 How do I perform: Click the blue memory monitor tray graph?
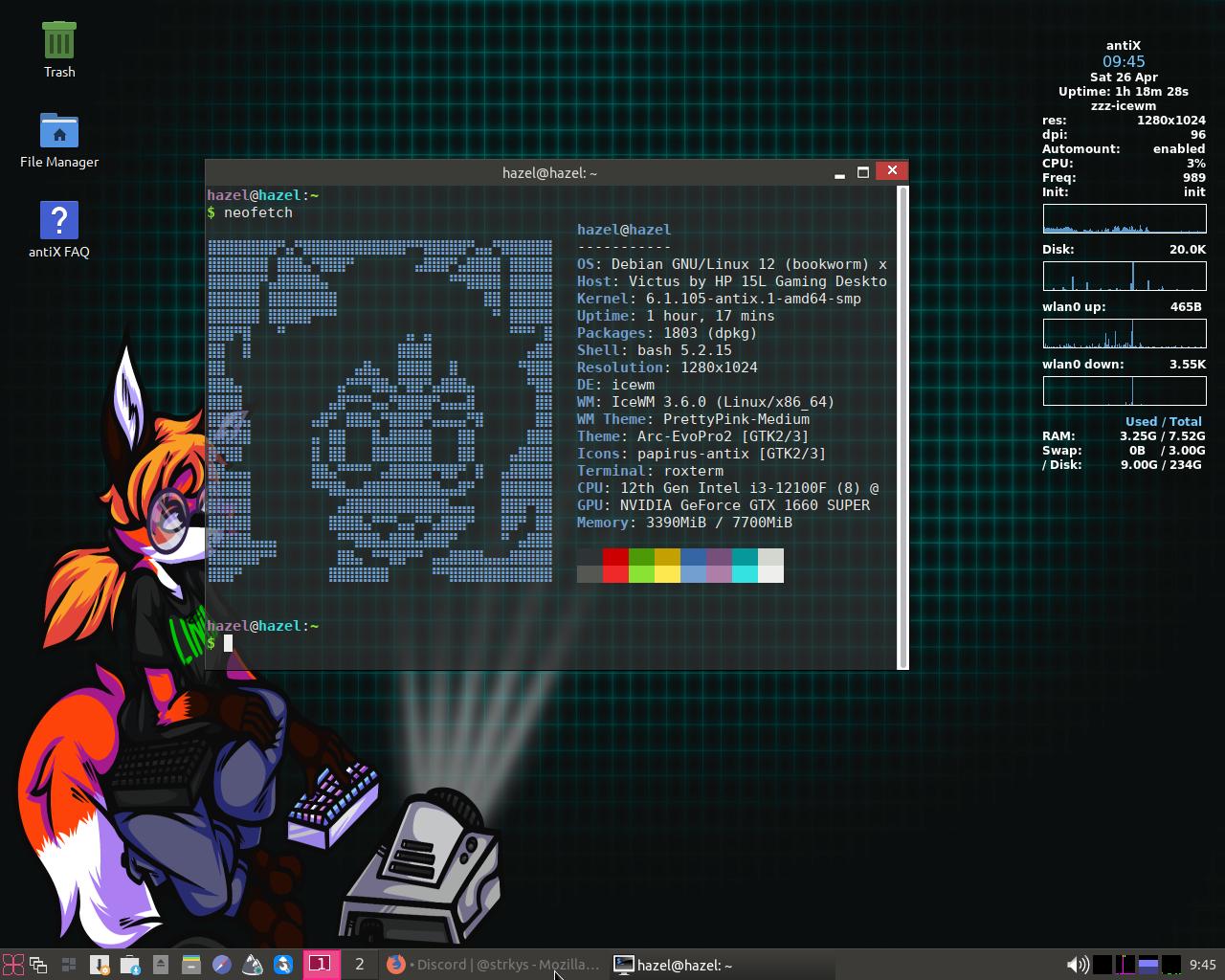[x=1148, y=965]
